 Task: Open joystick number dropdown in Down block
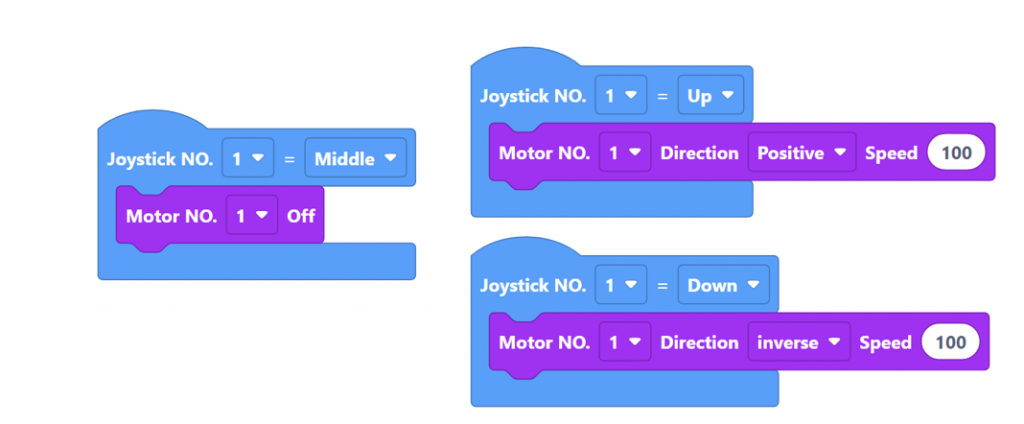620,285
